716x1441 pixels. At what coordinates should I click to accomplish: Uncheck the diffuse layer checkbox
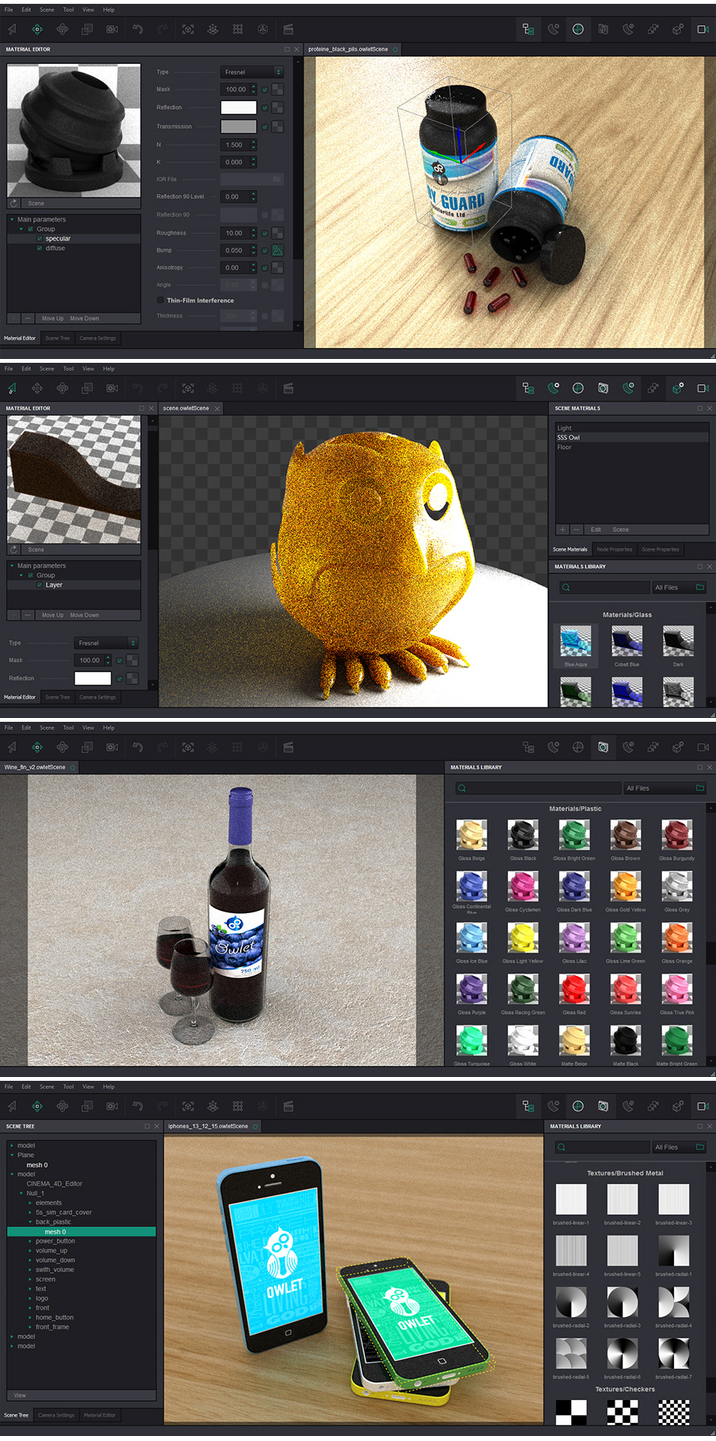(39, 248)
